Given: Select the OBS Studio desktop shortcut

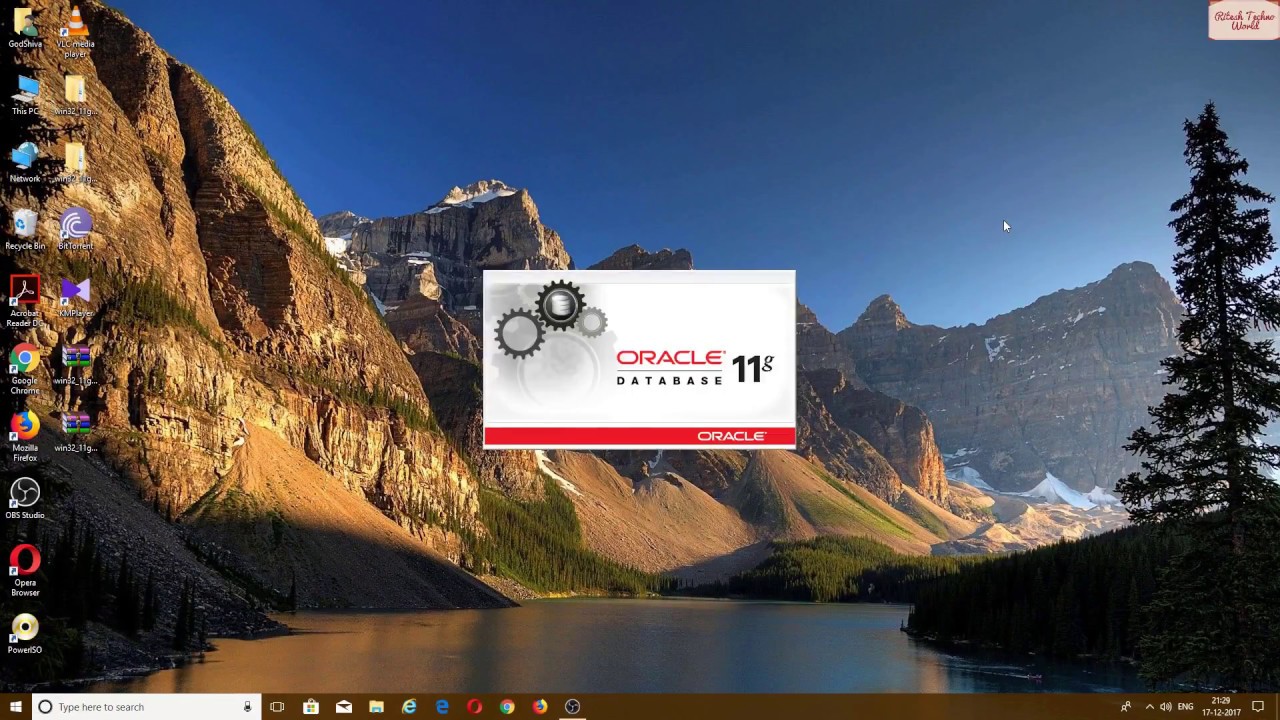Looking at the screenshot, I should pos(25,499).
